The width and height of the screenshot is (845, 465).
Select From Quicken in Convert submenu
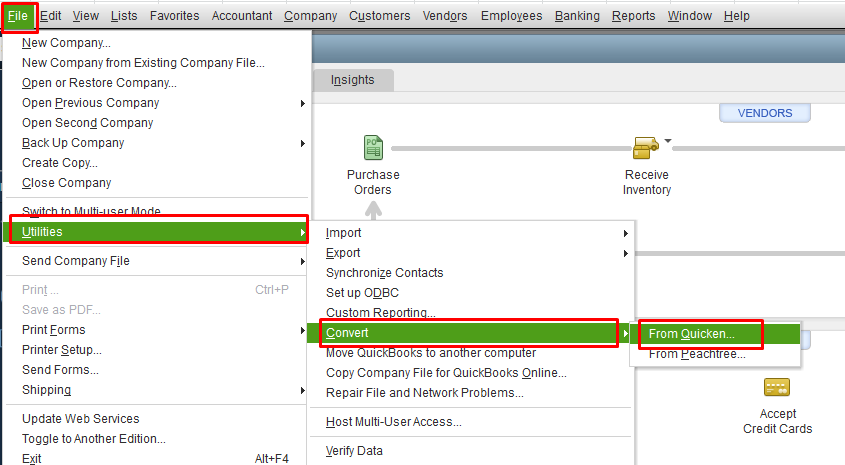tap(691, 334)
